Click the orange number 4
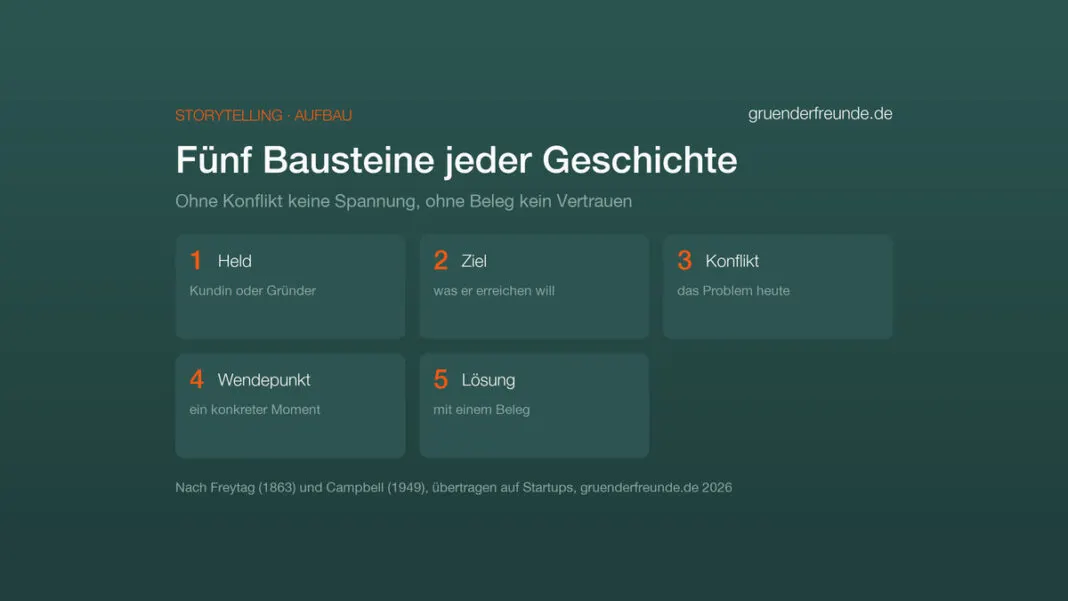1068x601 pixels. (197, 380)
